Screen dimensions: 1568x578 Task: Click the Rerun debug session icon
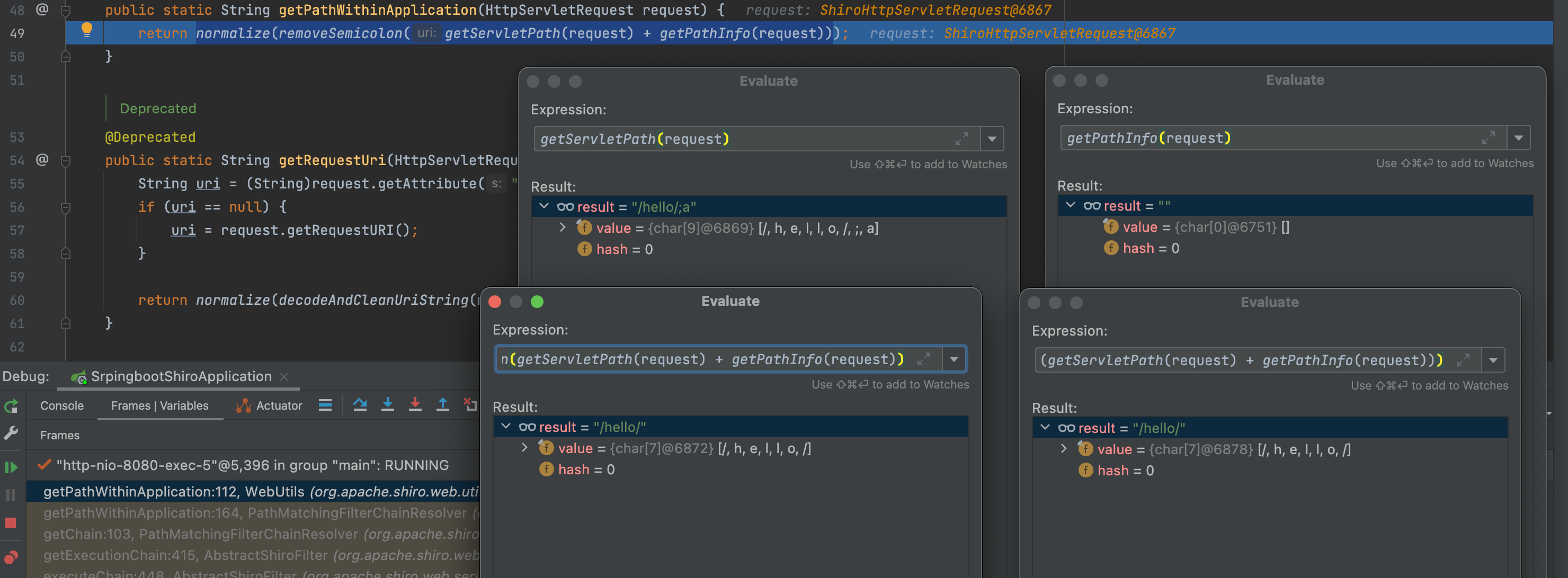(x=11, y=407)
